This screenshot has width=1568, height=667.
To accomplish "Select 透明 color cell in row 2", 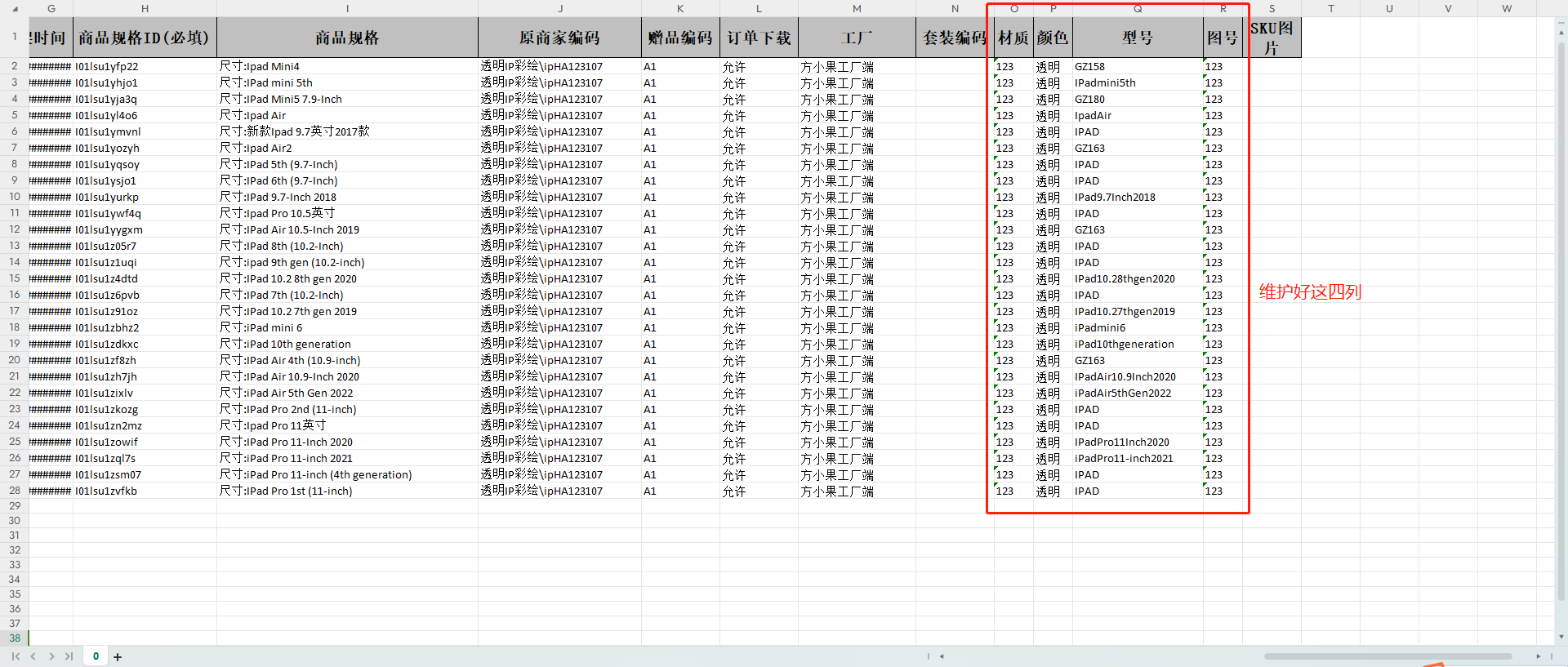I will (x=1053, y=66).
